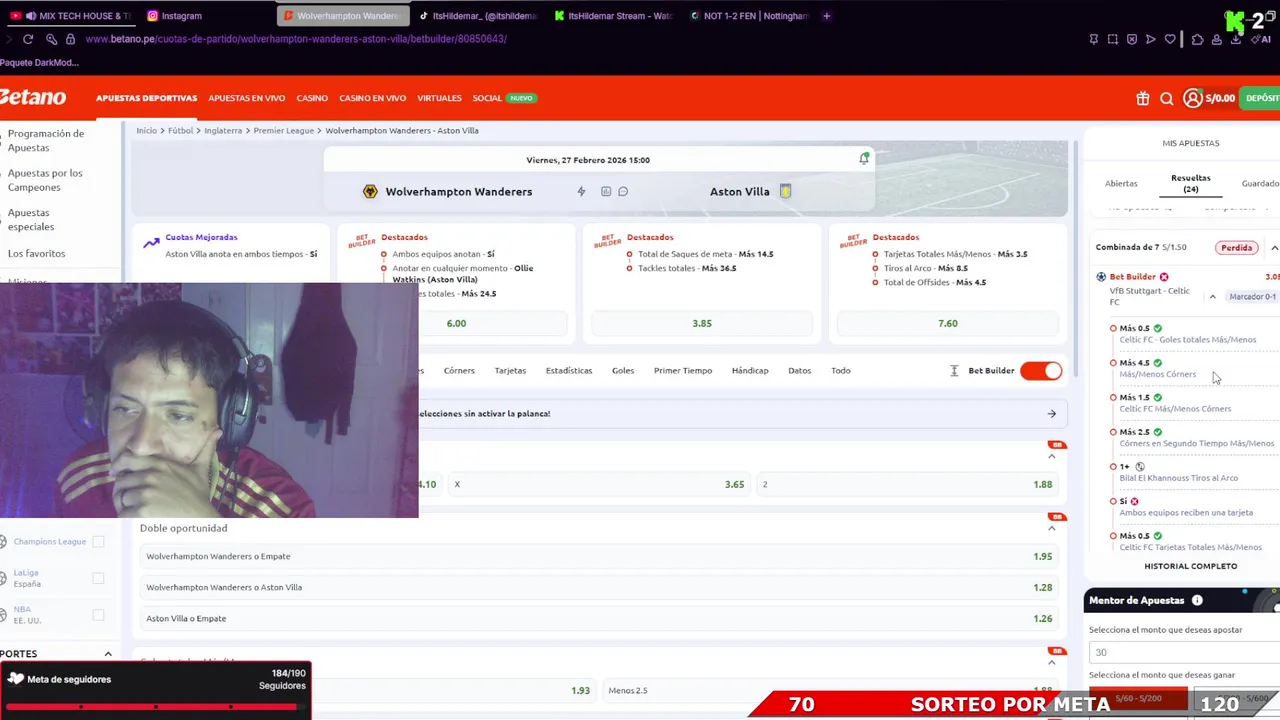
Task: Reload the page with the refresh icon
Action: point(28,39)
